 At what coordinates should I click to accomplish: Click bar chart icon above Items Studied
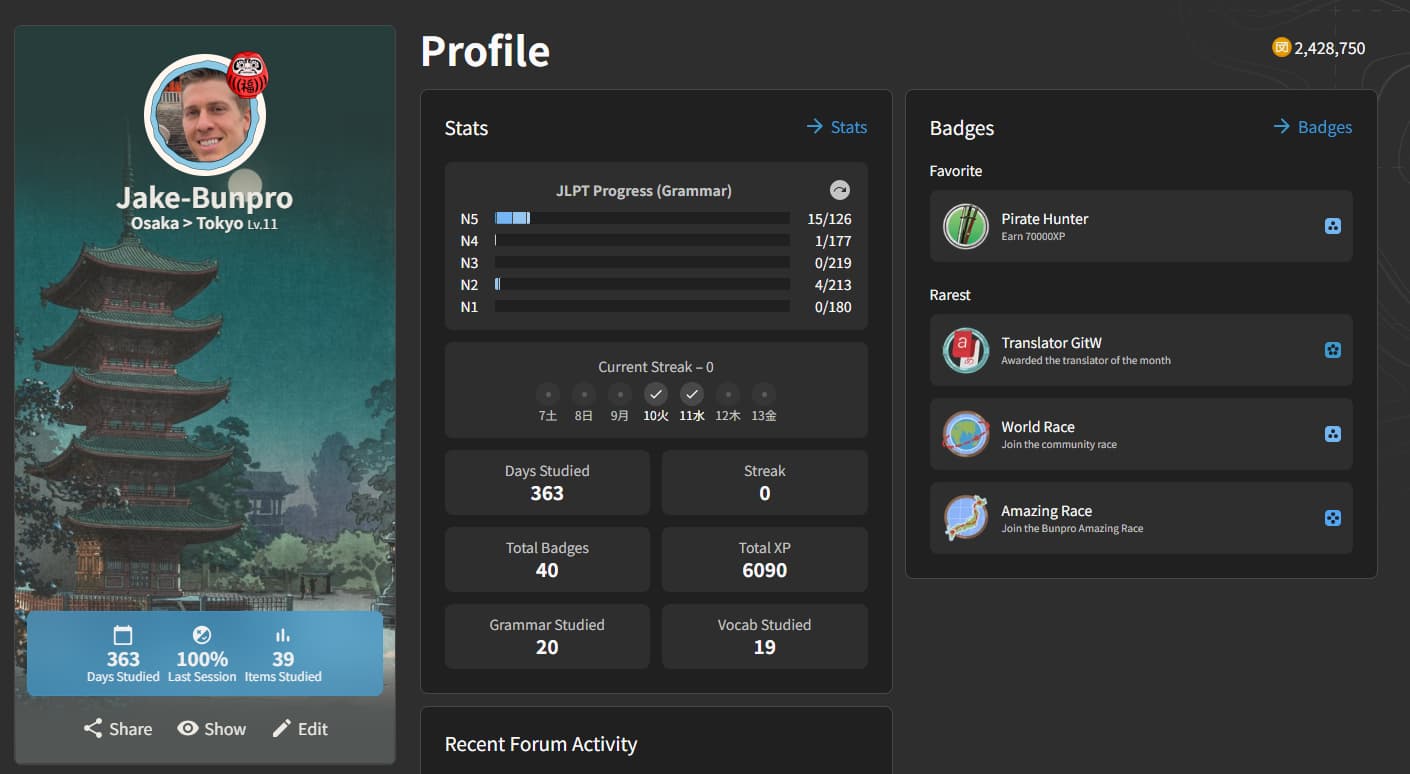[x=283, y=635]
